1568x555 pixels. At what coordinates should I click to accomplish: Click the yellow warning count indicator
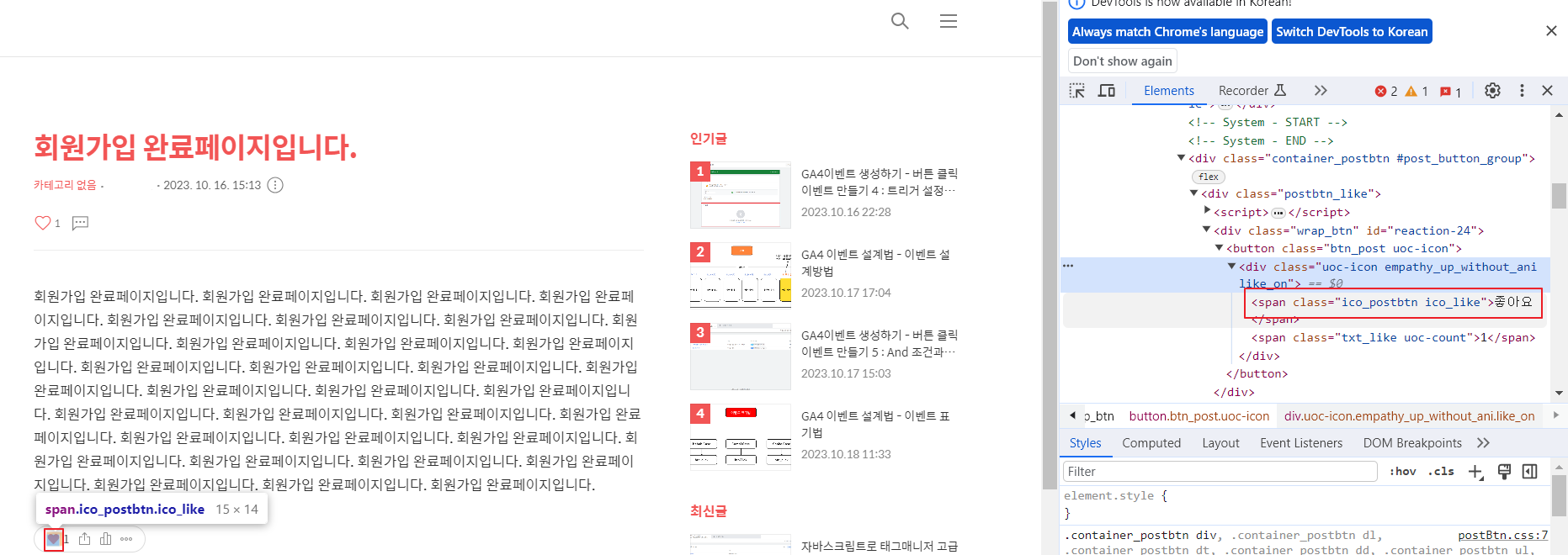click(x=1417, y=92)
